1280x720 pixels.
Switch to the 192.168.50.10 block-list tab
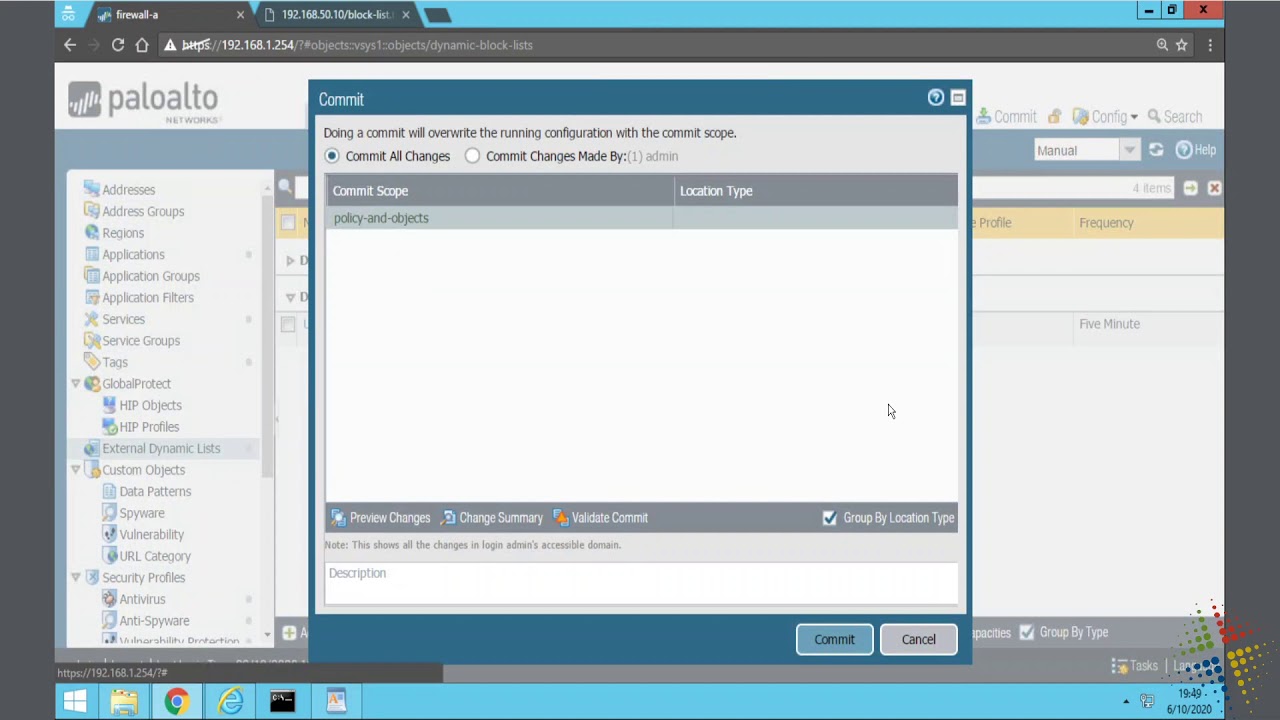tap(336, 15)
